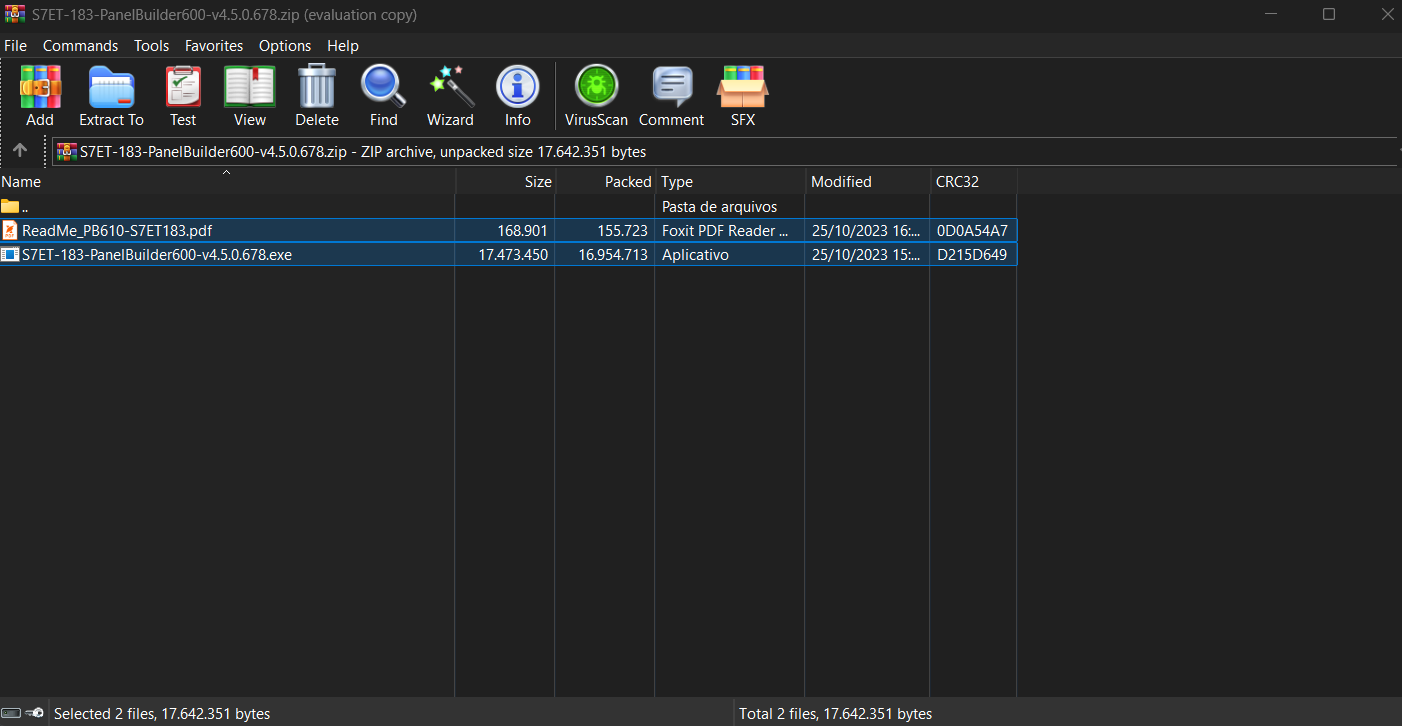This screenshot has height=726, width=1402.
Task: Select ReadMe_PB610-S7ET183.pdf file
Action: tap(117, 231)
